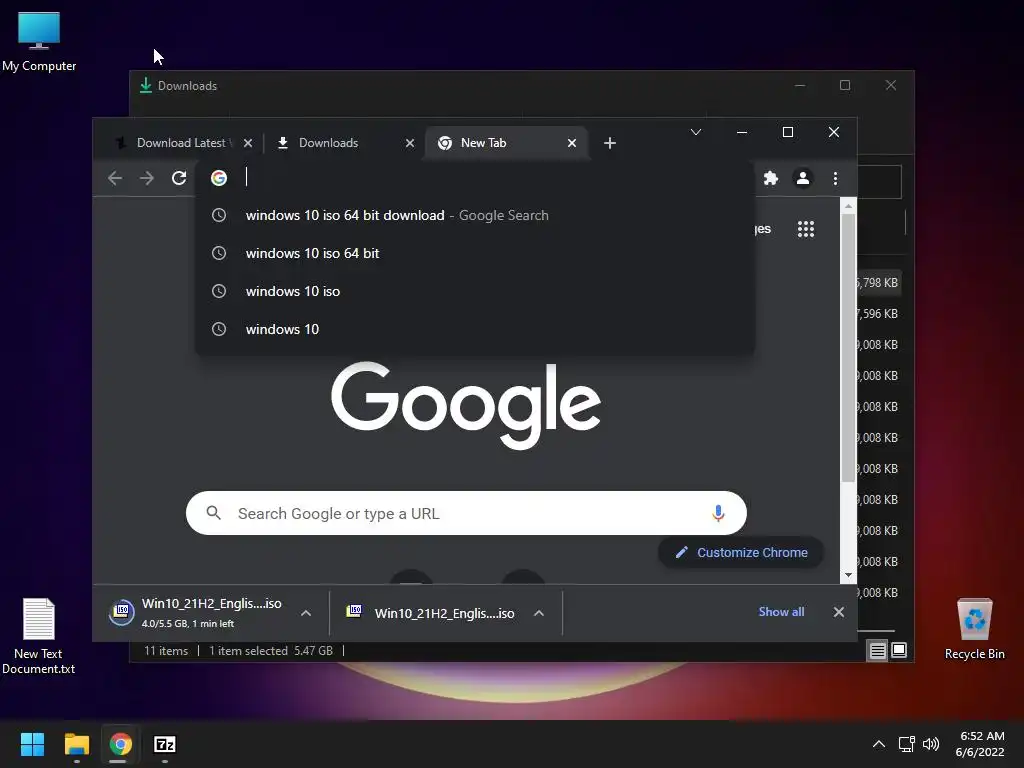The height and width of the screenshot is (768, 1024).
Task: Select the 7,596 KB size entry in Explorer
Action: click(878, 313)
